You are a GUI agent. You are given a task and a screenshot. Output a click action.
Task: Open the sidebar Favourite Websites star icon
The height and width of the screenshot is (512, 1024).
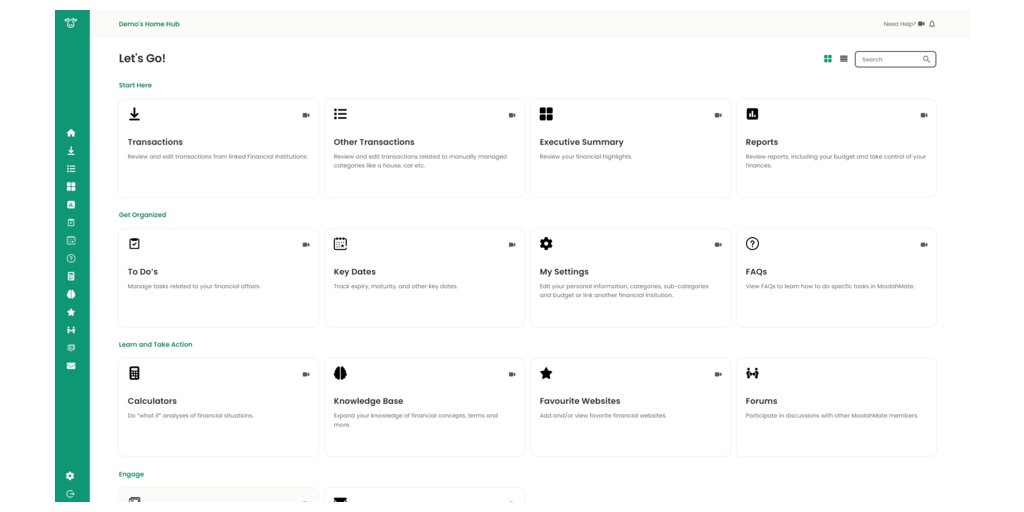pos(71,312)
